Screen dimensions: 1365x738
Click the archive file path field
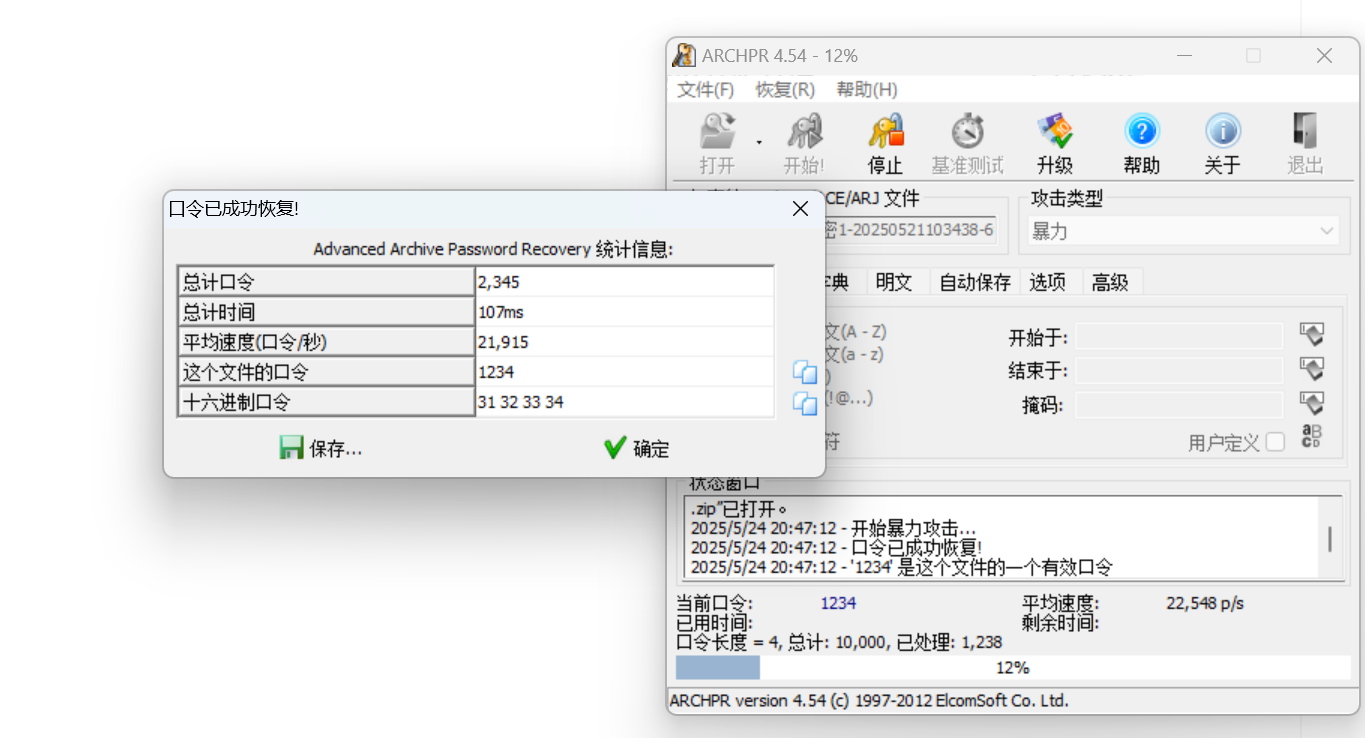click(910, 231)
